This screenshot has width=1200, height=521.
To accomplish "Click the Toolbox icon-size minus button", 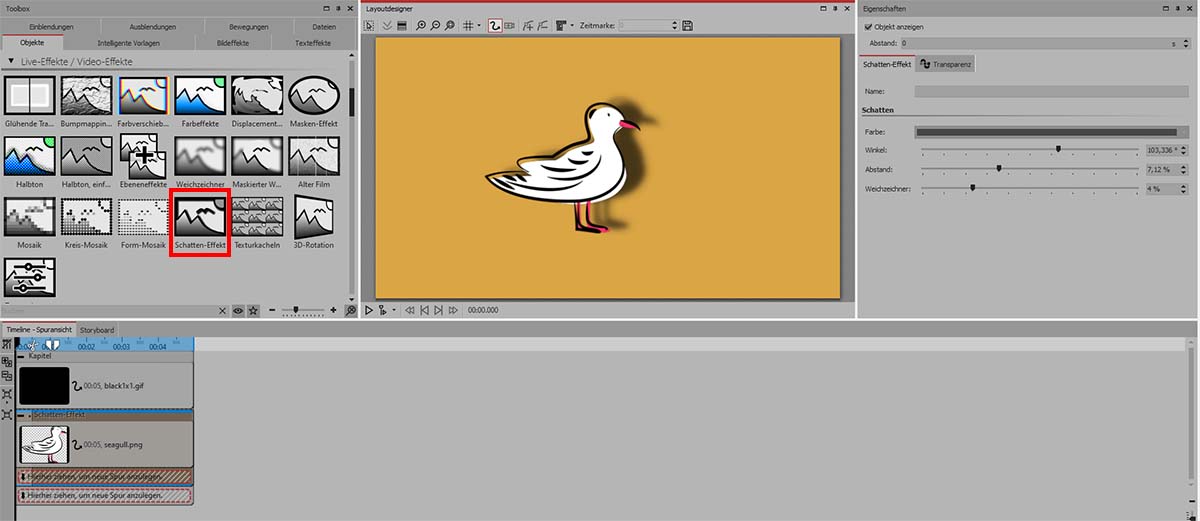I will (273, 311).
